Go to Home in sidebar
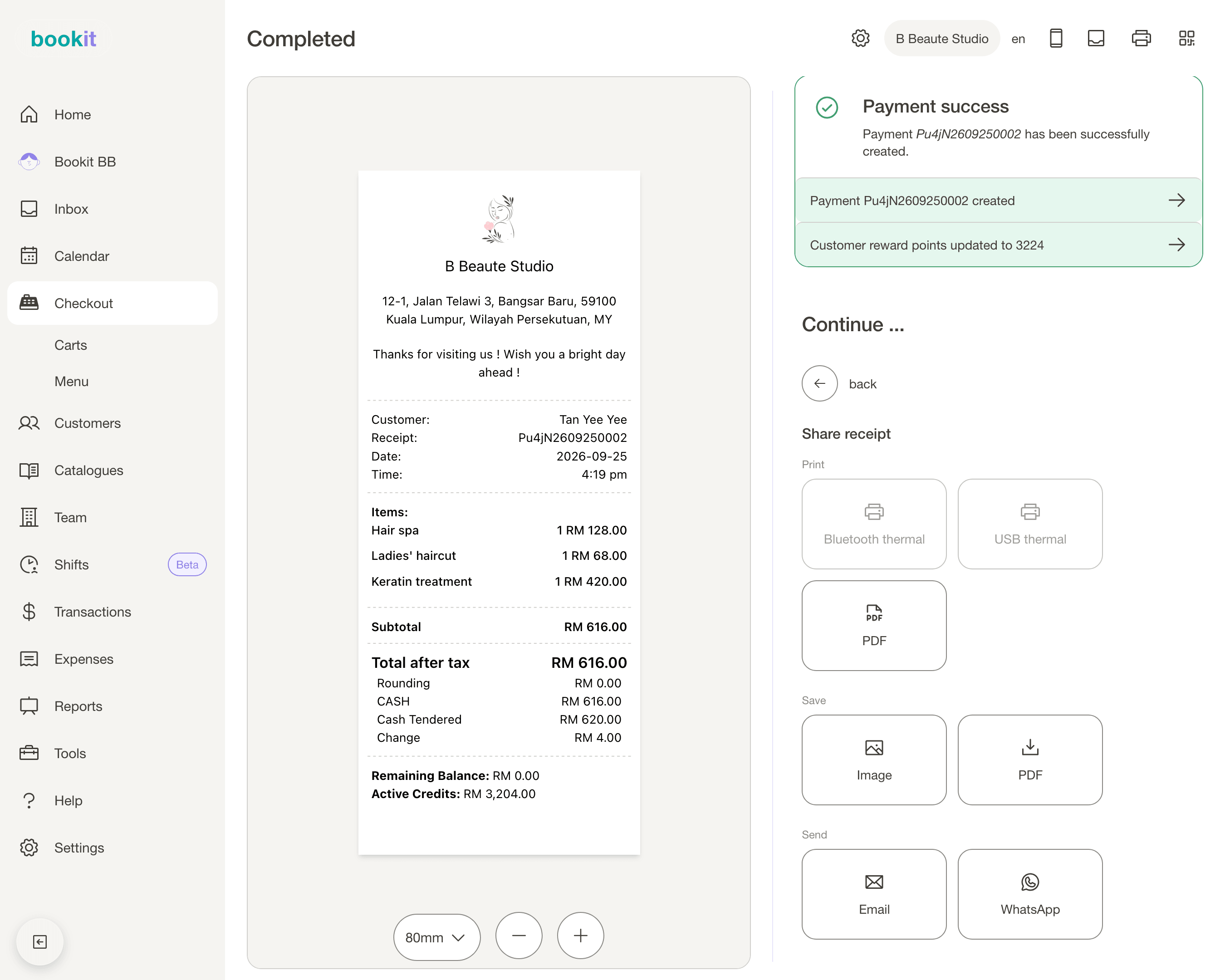The image size is (1225, 980). 113,115
